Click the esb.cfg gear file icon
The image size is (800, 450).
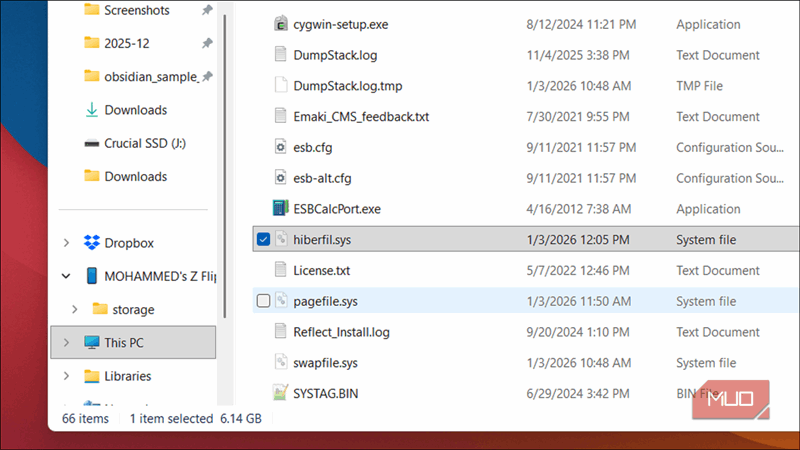coord(281,147)
